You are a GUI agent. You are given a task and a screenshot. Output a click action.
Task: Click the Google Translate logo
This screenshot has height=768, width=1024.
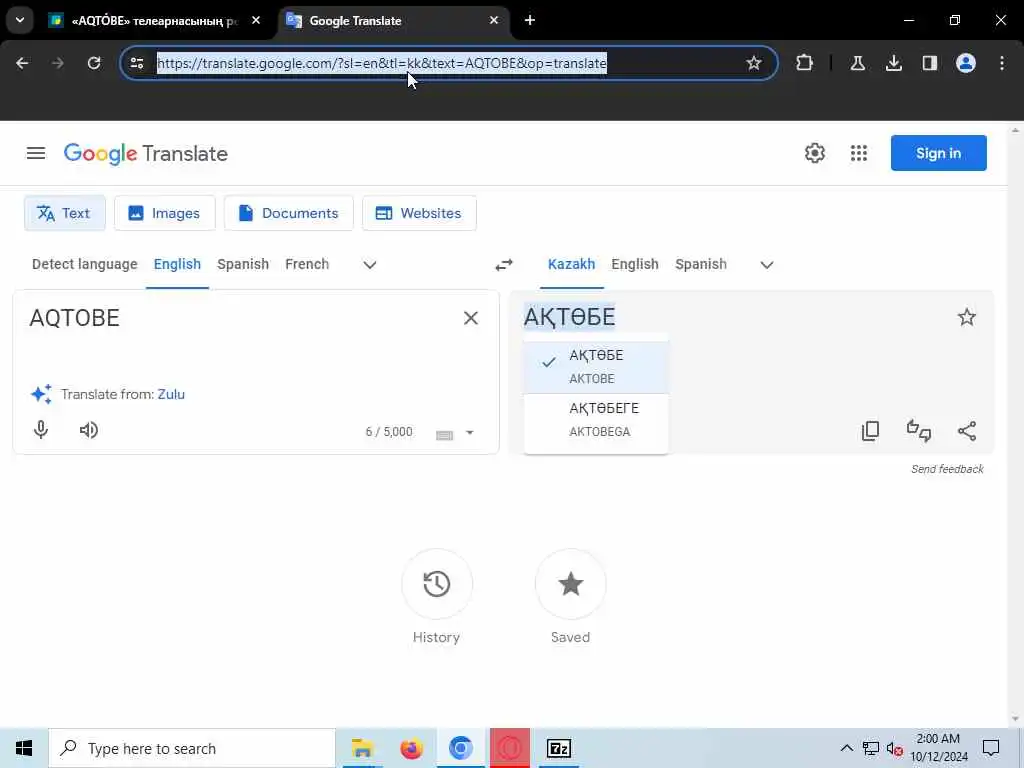coord(146,153)
